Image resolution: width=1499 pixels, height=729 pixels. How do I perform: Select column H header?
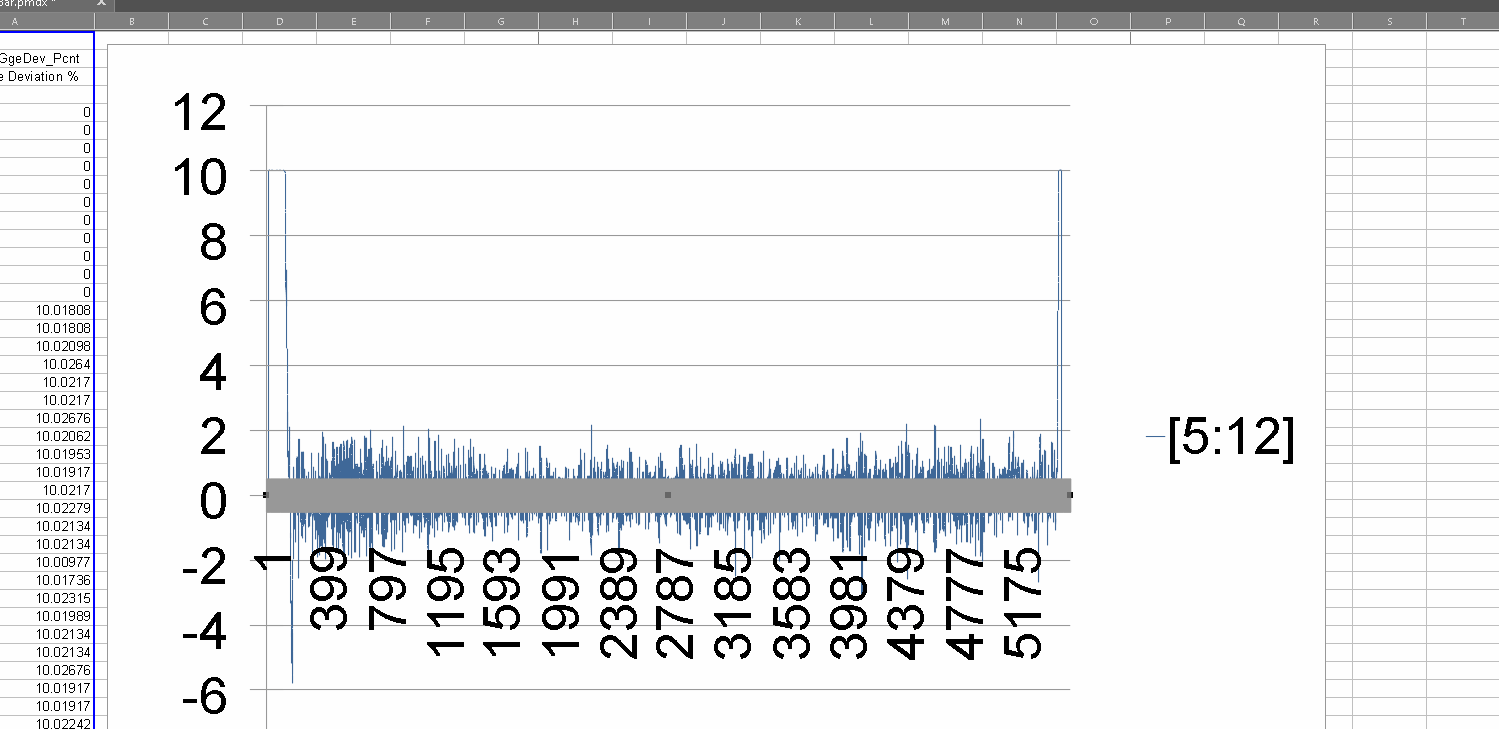[x=575, y=21]
